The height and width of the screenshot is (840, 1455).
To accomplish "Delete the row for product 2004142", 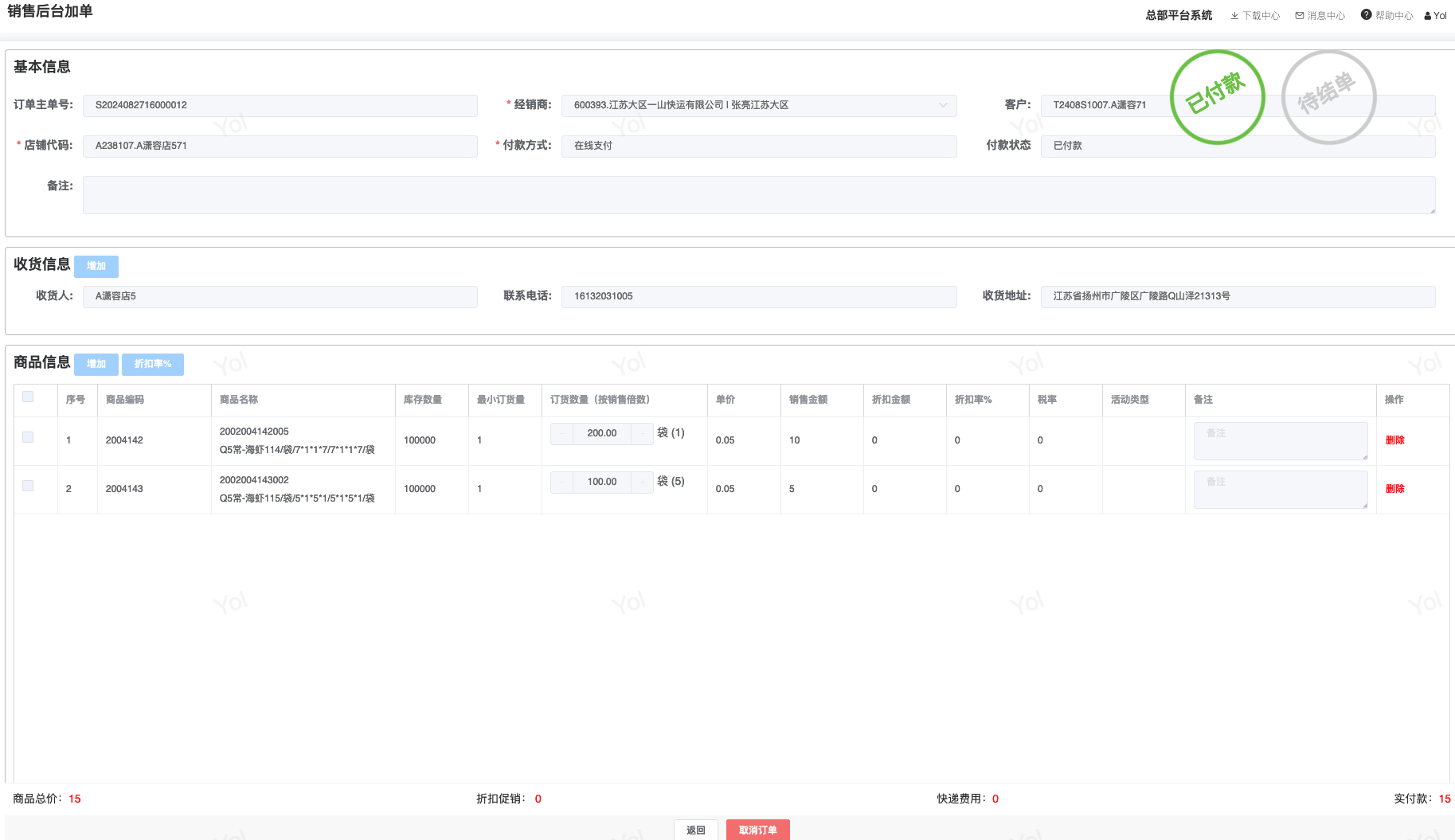I will [1395, 440].
